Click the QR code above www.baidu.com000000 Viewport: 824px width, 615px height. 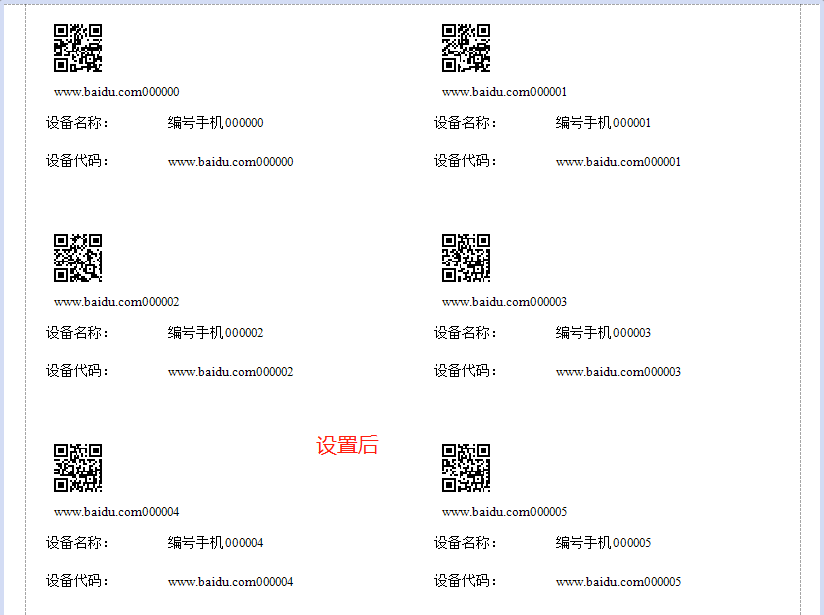[x=78, y=48]
